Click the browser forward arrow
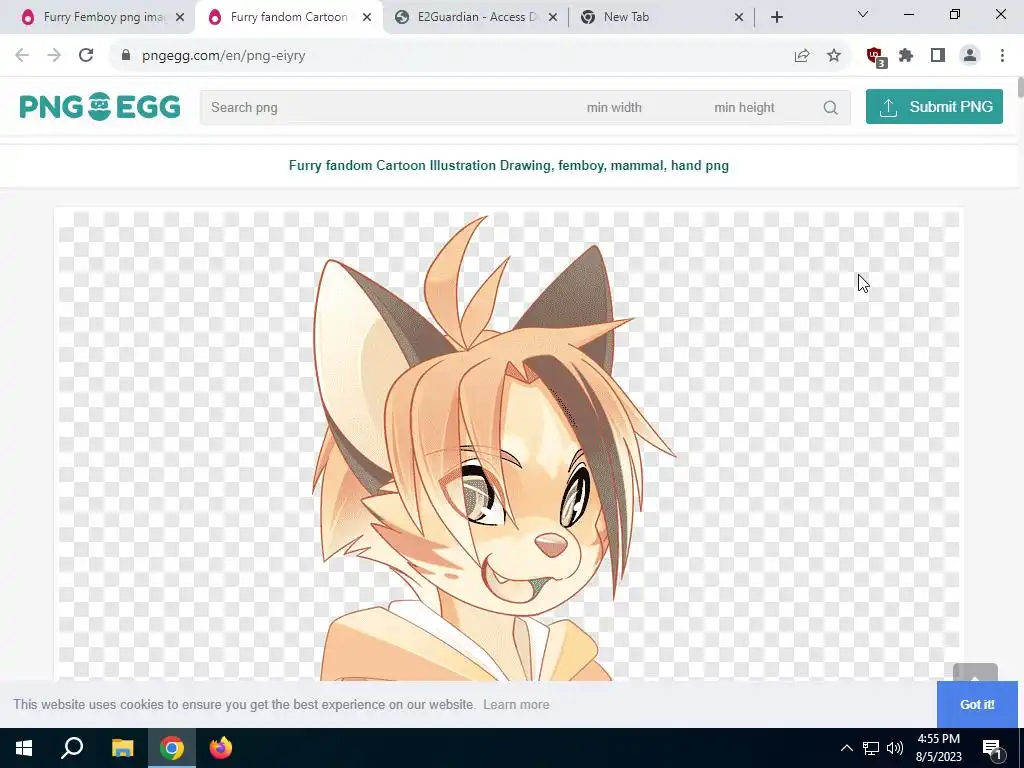The width and height of the screenshot is (1024, 768). (54, 56)
